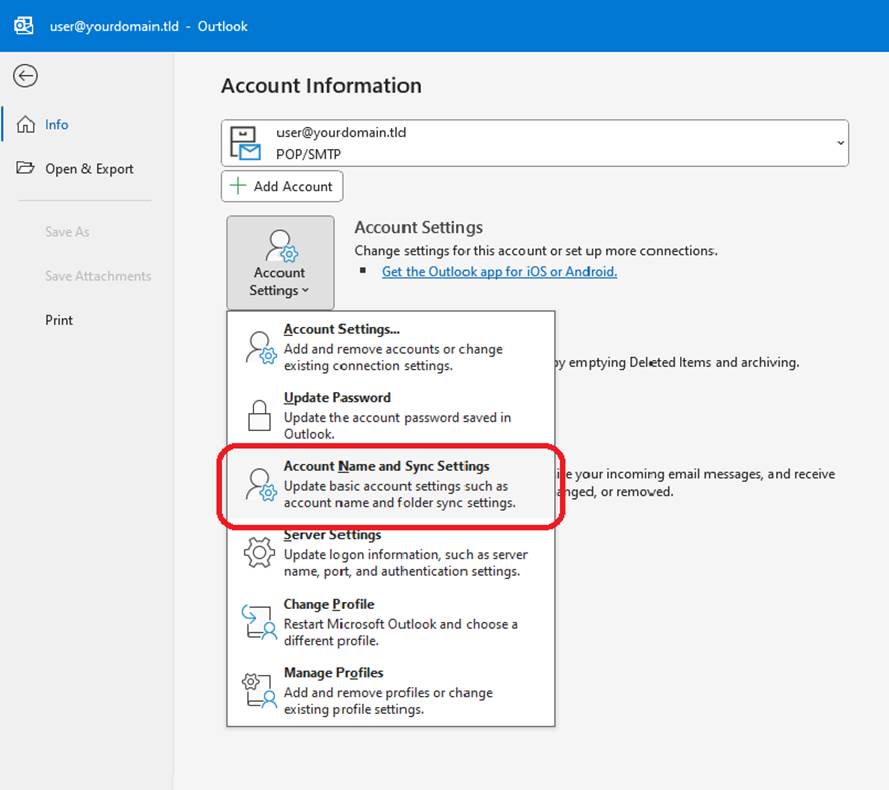Select Account Name and Sync Settings
Screen dimensions: 889x790
(391, 484)
